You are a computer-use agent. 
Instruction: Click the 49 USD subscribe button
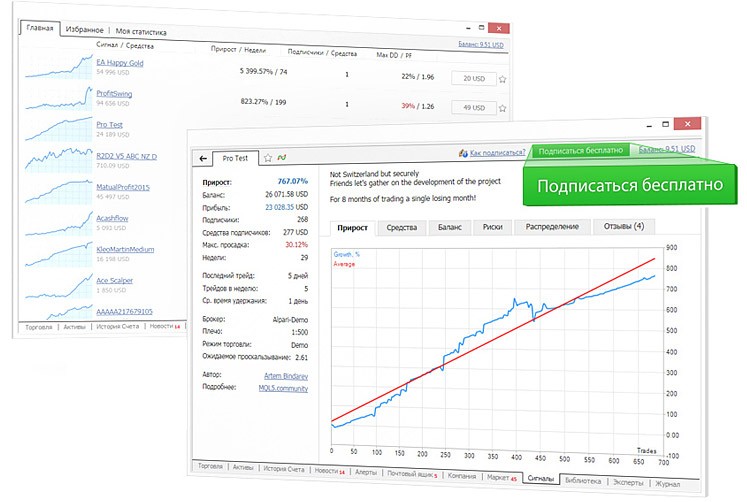pyautogui.click(x=474, y=108)
